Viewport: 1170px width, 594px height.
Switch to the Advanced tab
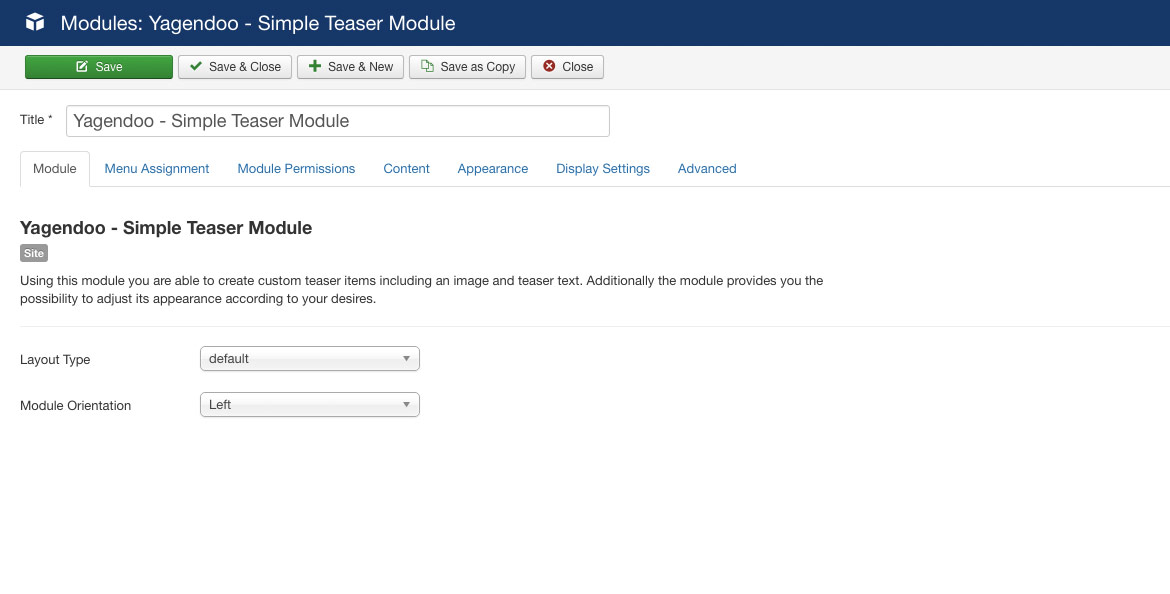point(707,169)
